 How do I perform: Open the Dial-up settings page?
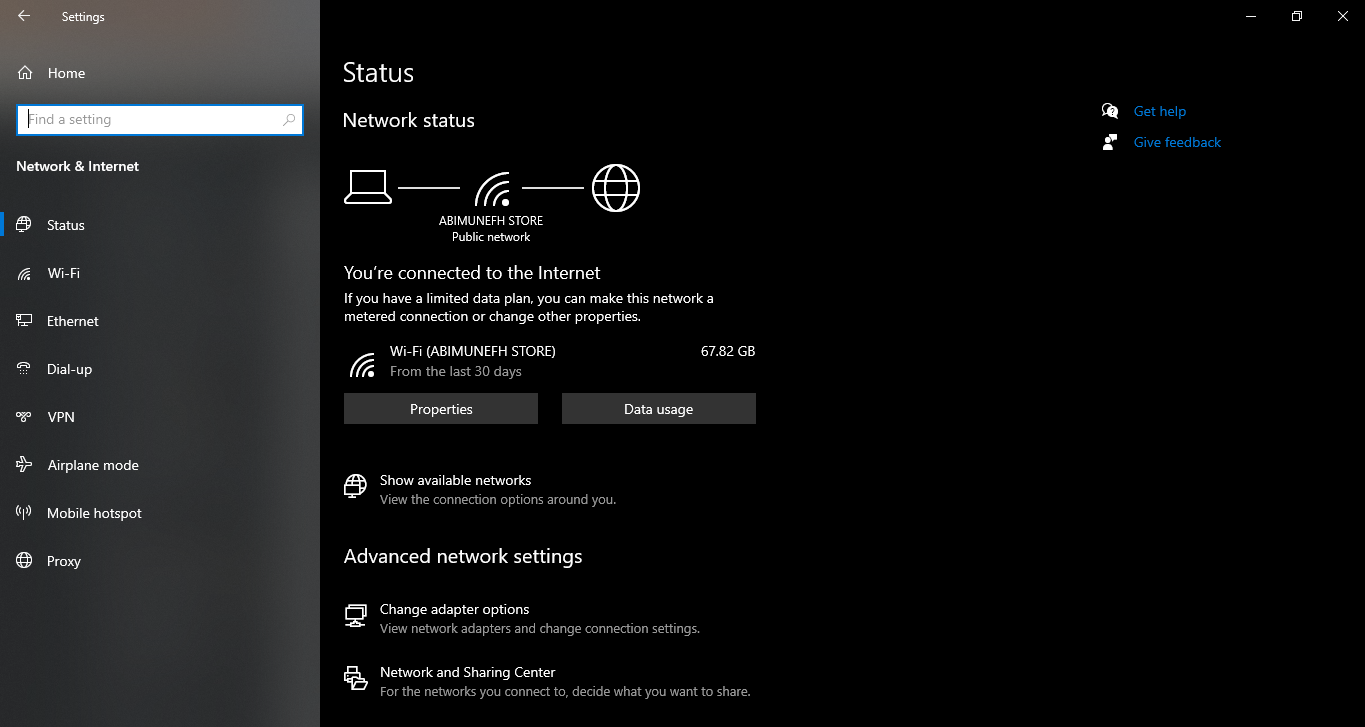tap(160, 369)
